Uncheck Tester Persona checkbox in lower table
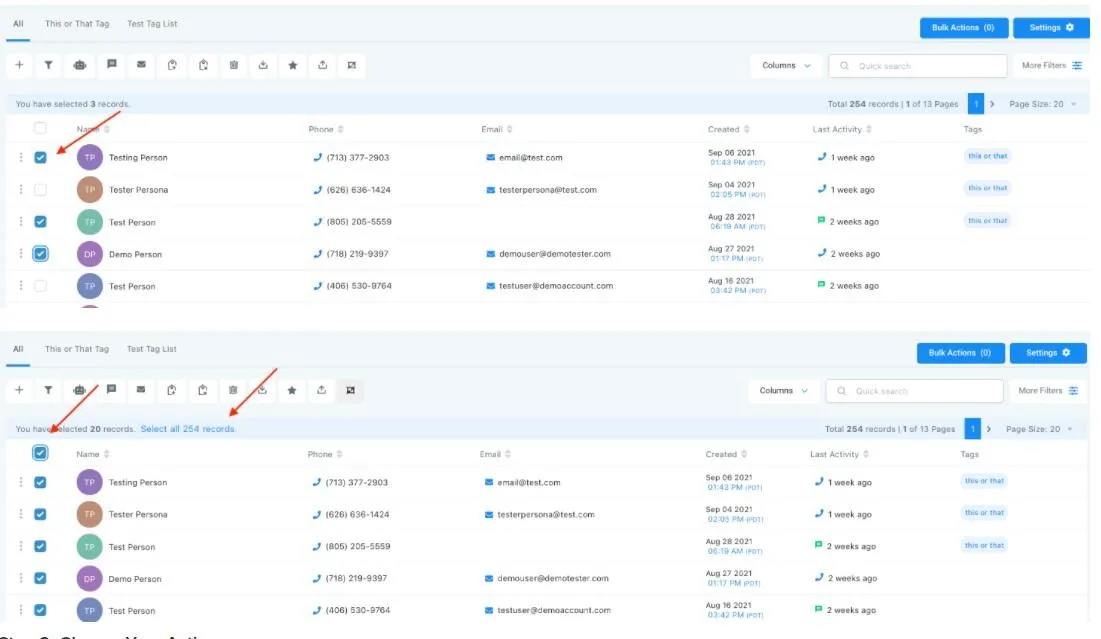 click(41, 514)
